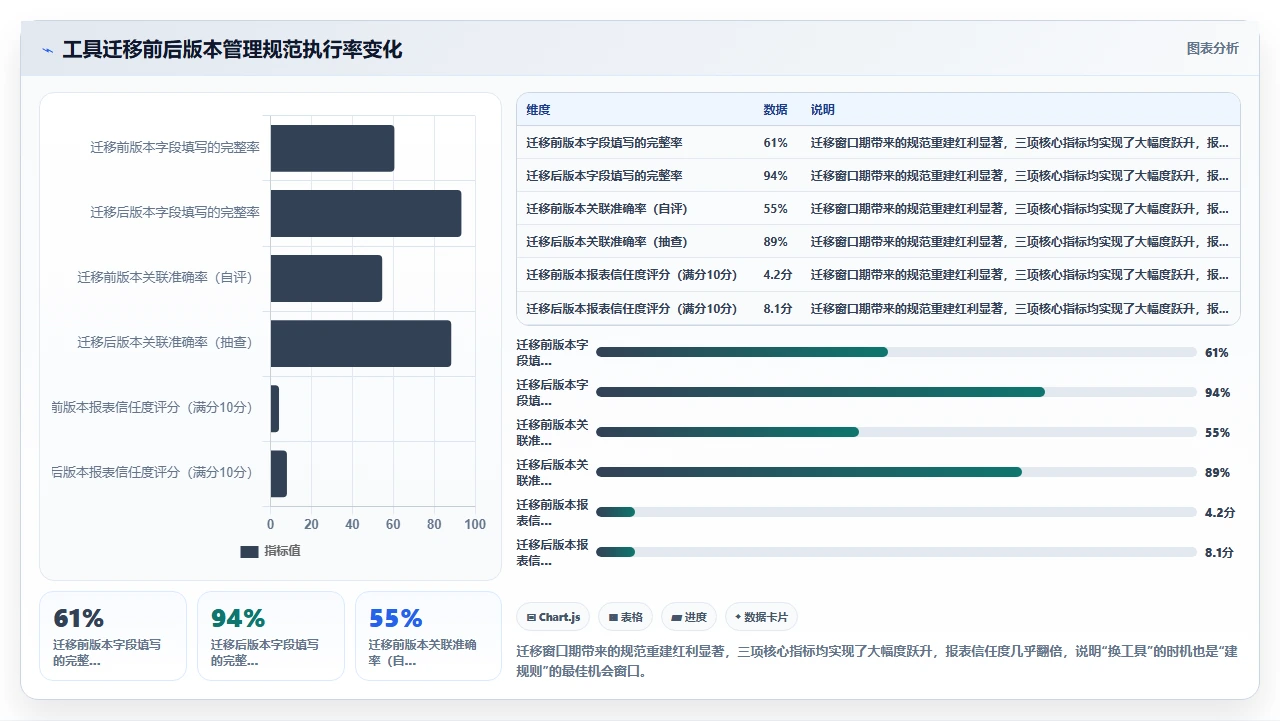Click the 4.2分 value in the table
The height and width of the screenshot is (721, 1280).
[778, 275]
